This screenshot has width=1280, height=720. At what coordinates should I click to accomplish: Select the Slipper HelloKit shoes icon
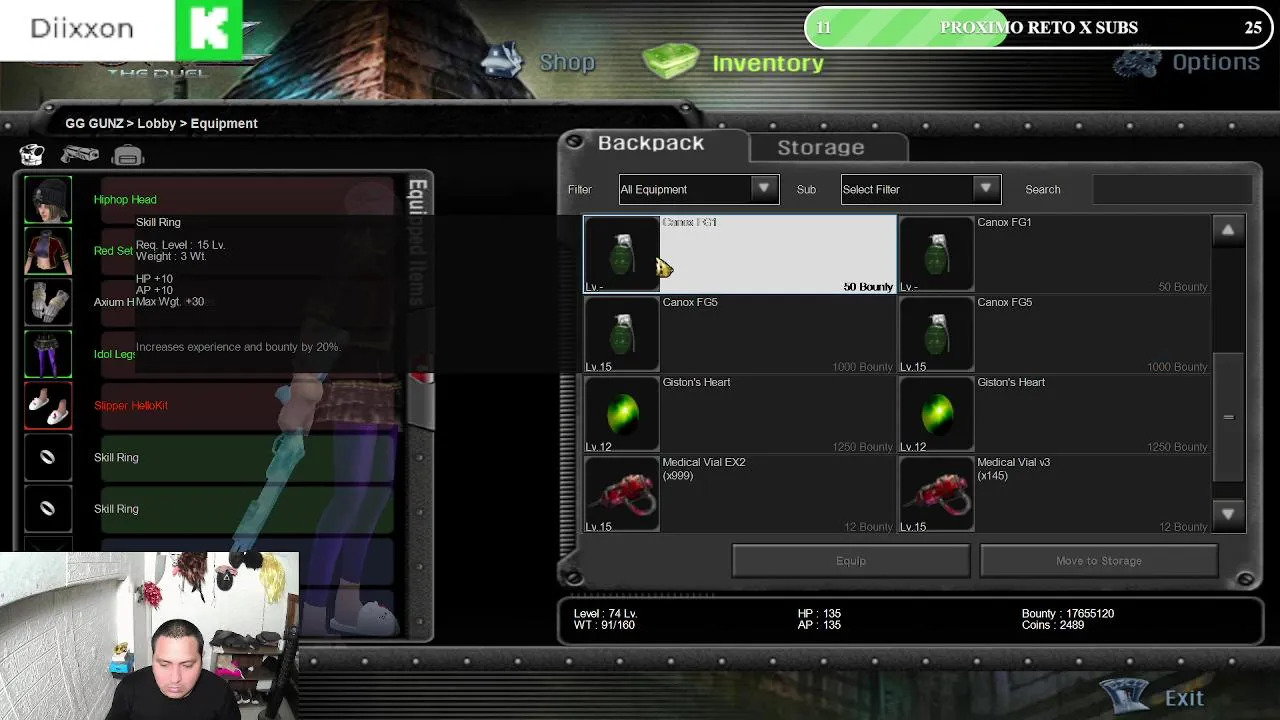coord(48,405)
